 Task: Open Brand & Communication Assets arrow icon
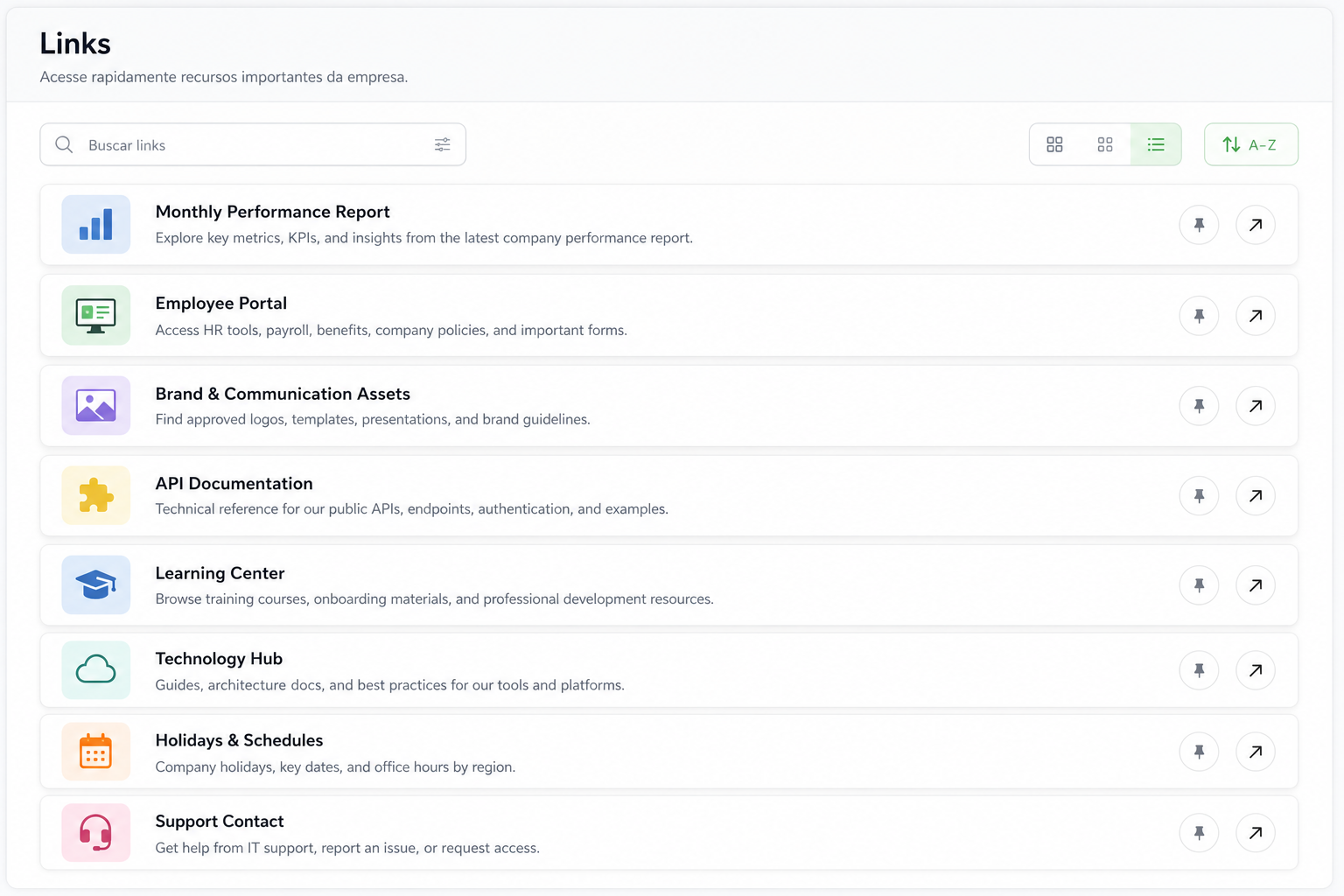(1256, 406)
